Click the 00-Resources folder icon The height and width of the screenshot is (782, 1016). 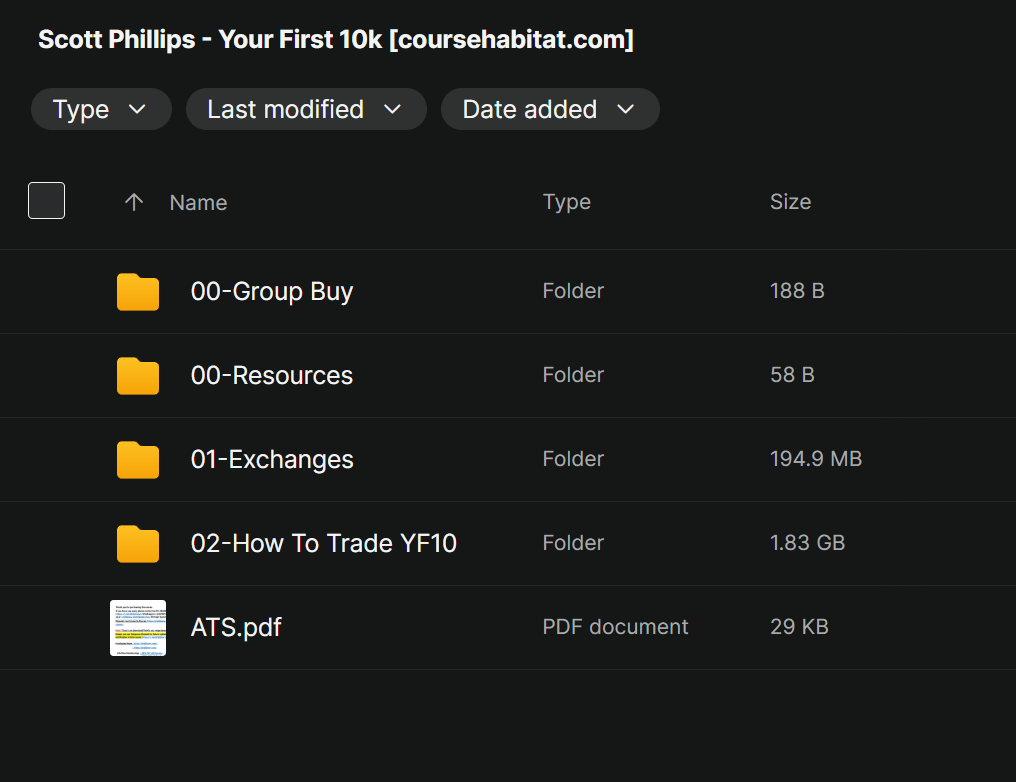(138, 376)
